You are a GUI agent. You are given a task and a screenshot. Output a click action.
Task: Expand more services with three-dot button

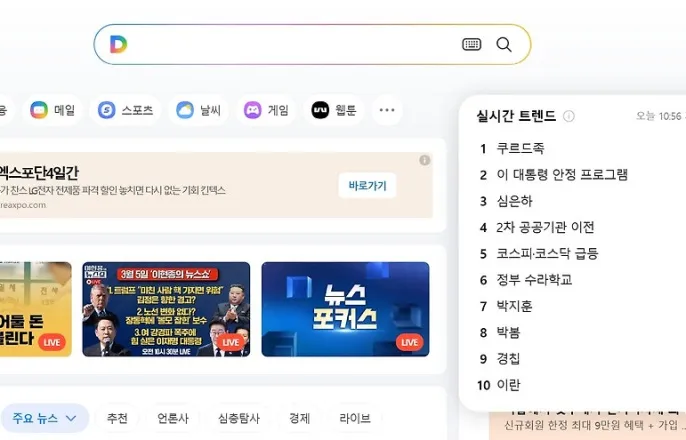point(387,110)
